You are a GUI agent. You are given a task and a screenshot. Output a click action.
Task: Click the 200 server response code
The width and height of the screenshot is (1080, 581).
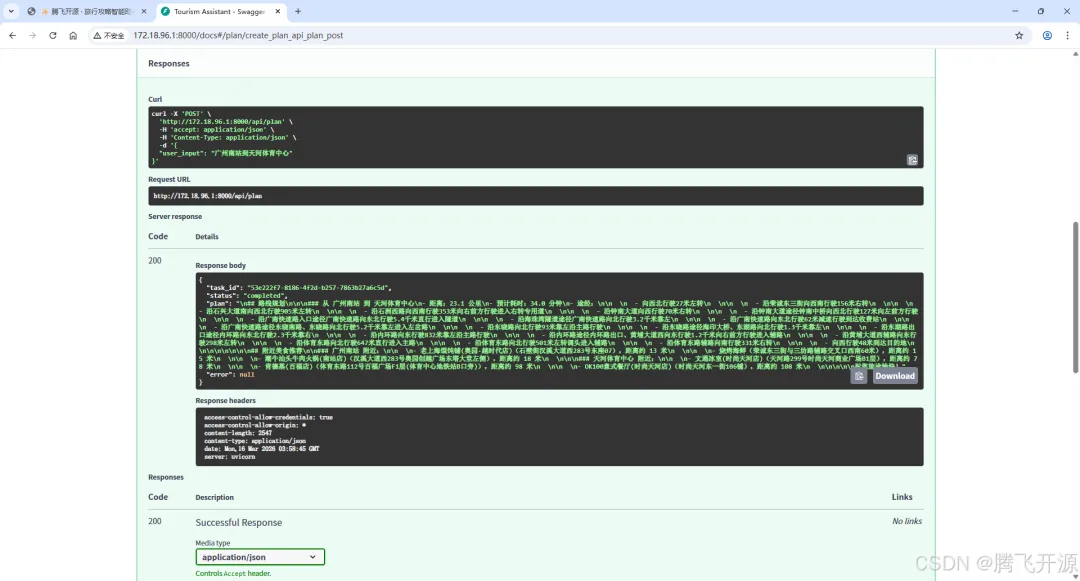tap(155, 261)
